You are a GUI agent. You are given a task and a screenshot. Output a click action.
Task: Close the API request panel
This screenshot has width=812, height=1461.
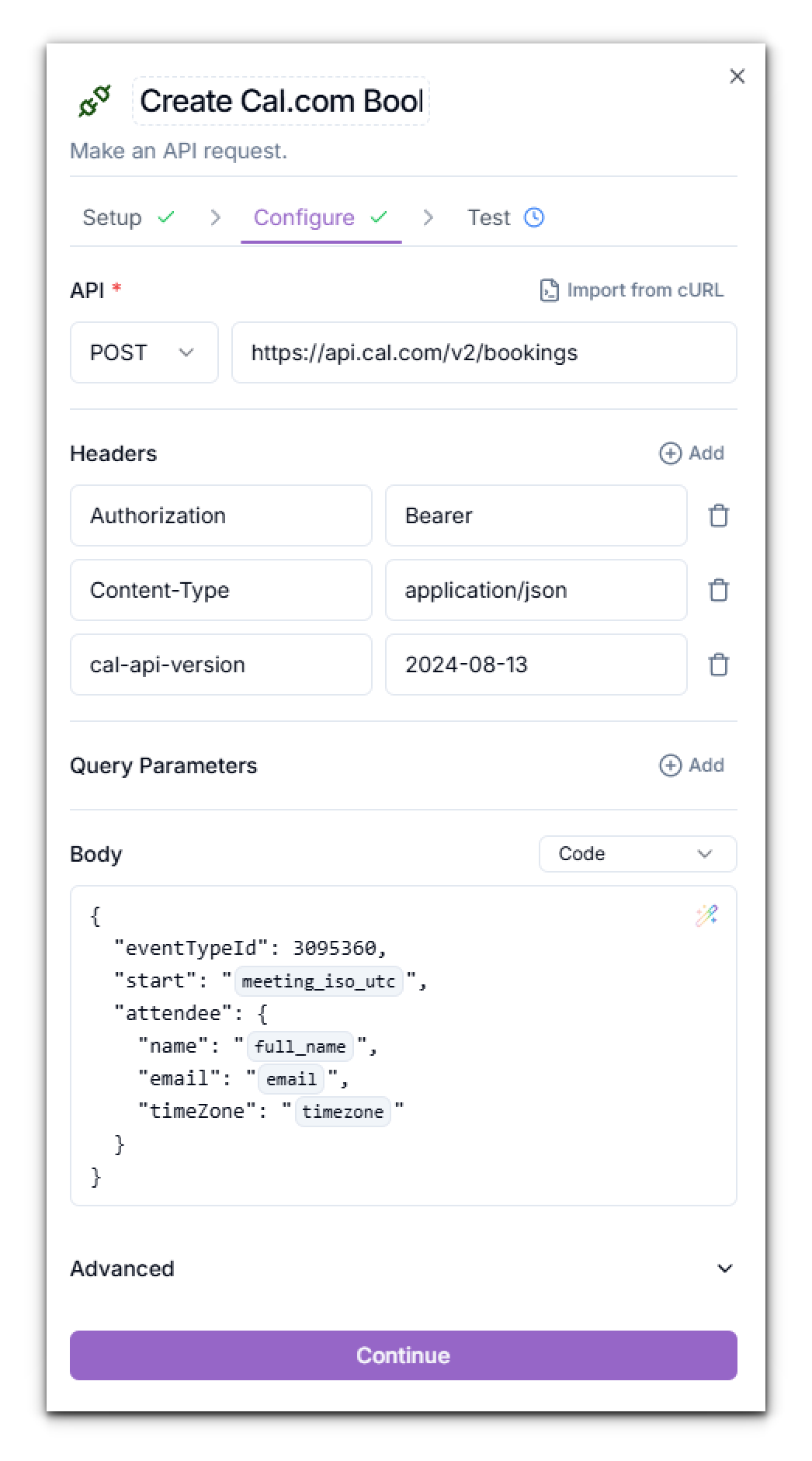[737, 76]
